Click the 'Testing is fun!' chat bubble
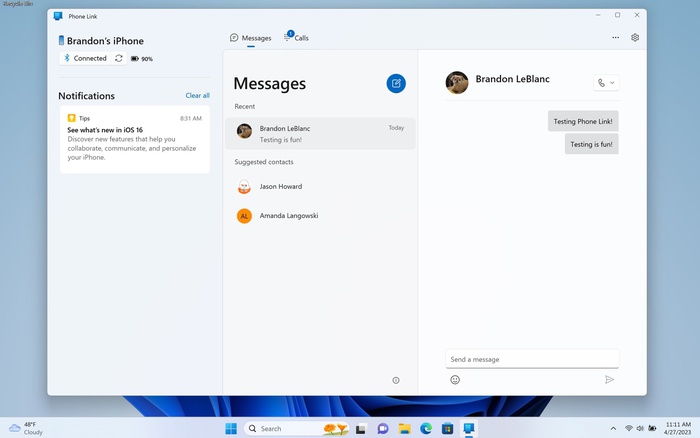This screenshot has height=438, width=700. pyautogui.click(x=592, y=144)
